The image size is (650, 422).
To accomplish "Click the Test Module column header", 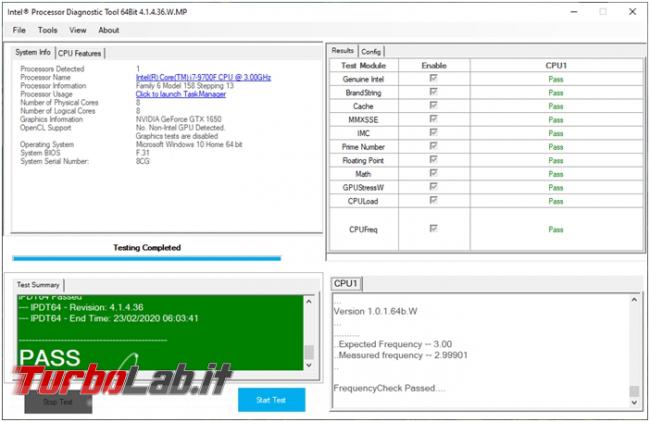I will pyautogui.click(x=364, y=65).
